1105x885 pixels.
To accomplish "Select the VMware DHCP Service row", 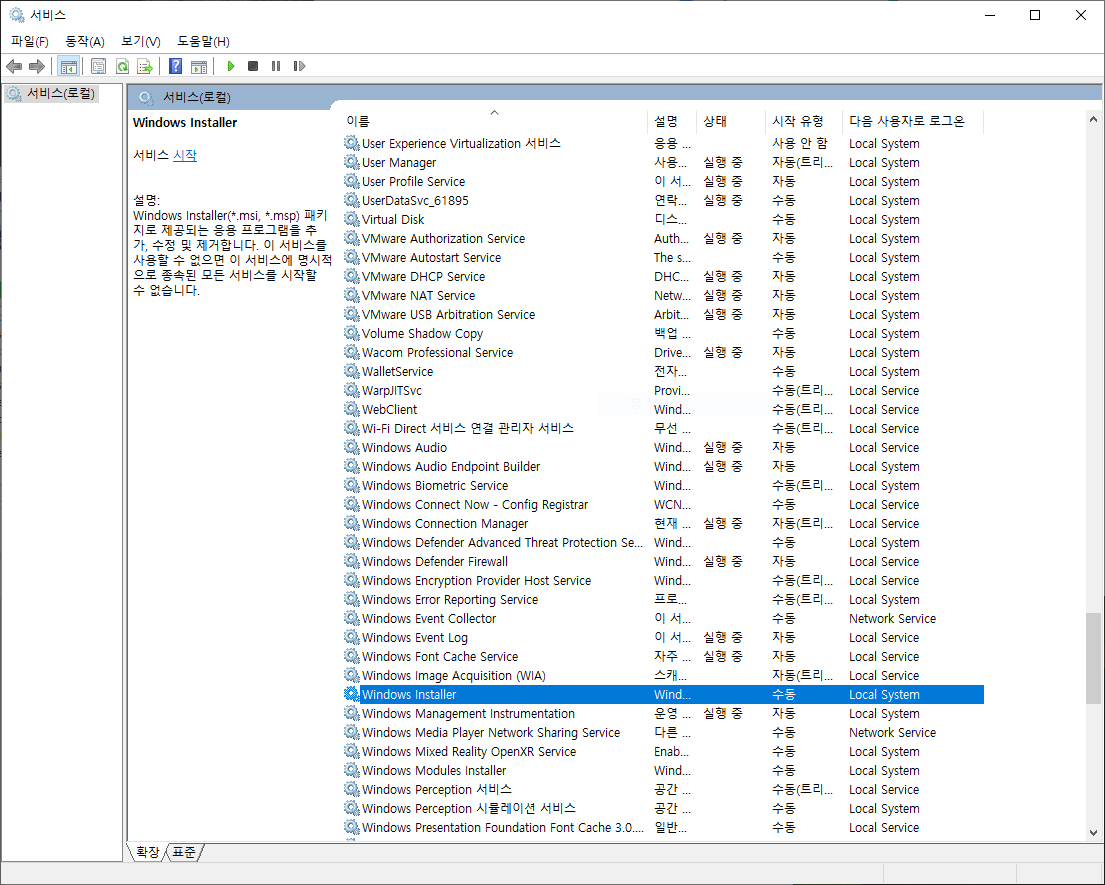I will click(x=663, y=276).
